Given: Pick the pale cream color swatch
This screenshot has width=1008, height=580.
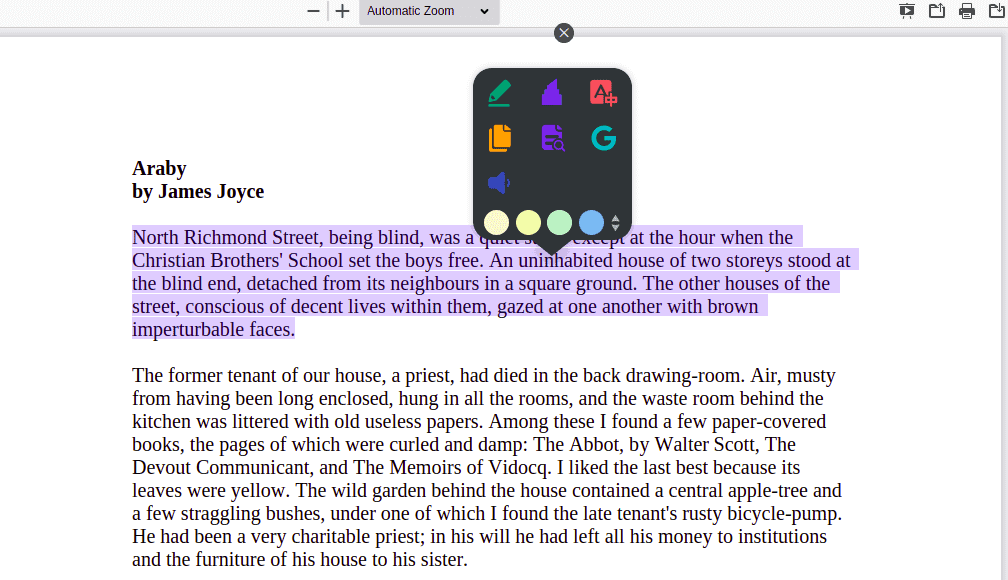Looking at the screenshot, I should [496, 223].
